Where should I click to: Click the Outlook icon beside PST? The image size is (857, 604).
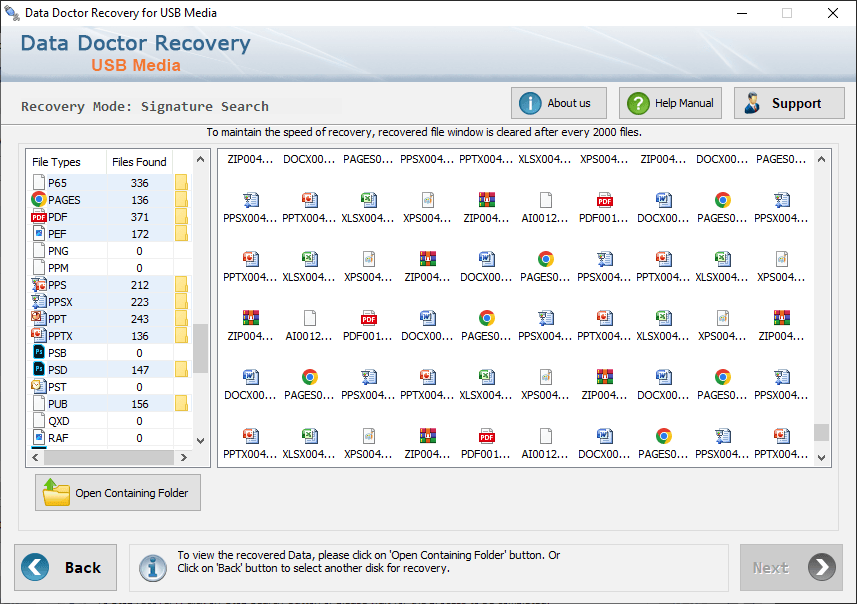point(38,386)
